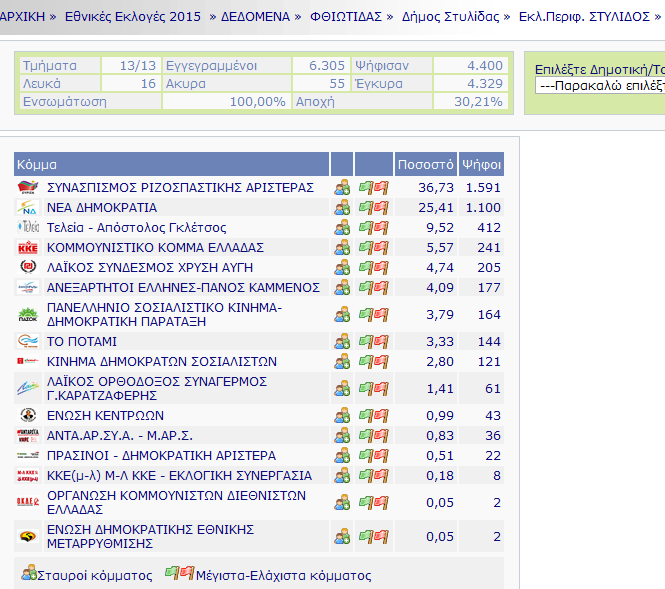Open candidate crosses for ΠΡΑΣΙΝΟΙ - ΔΗΜΟΚΡΑΤΙΚΗ ΑΡΙΣΤΕΡΑ

click(342, 455)
